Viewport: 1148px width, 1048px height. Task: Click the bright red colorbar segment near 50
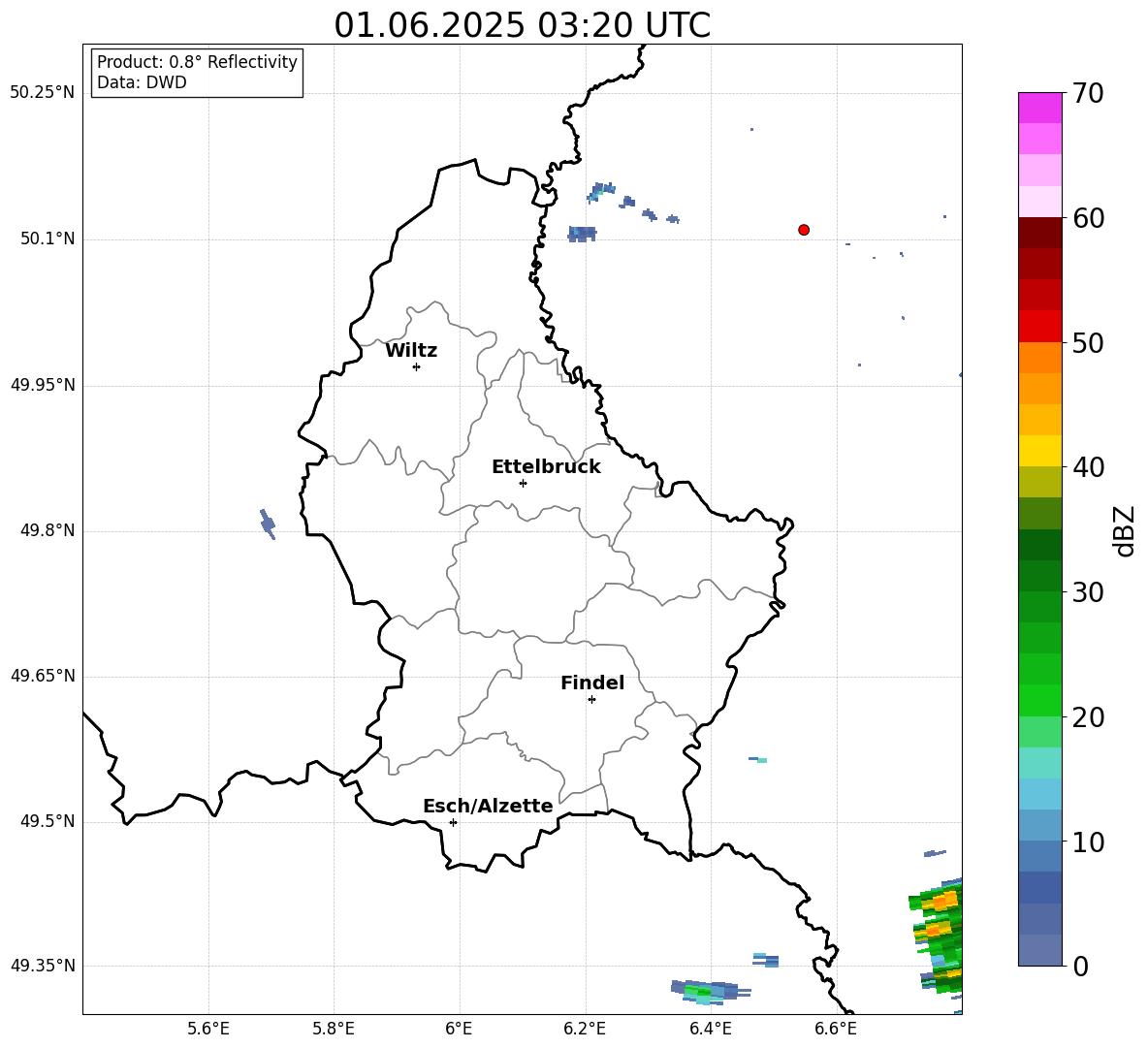(x=1039, y=327)
